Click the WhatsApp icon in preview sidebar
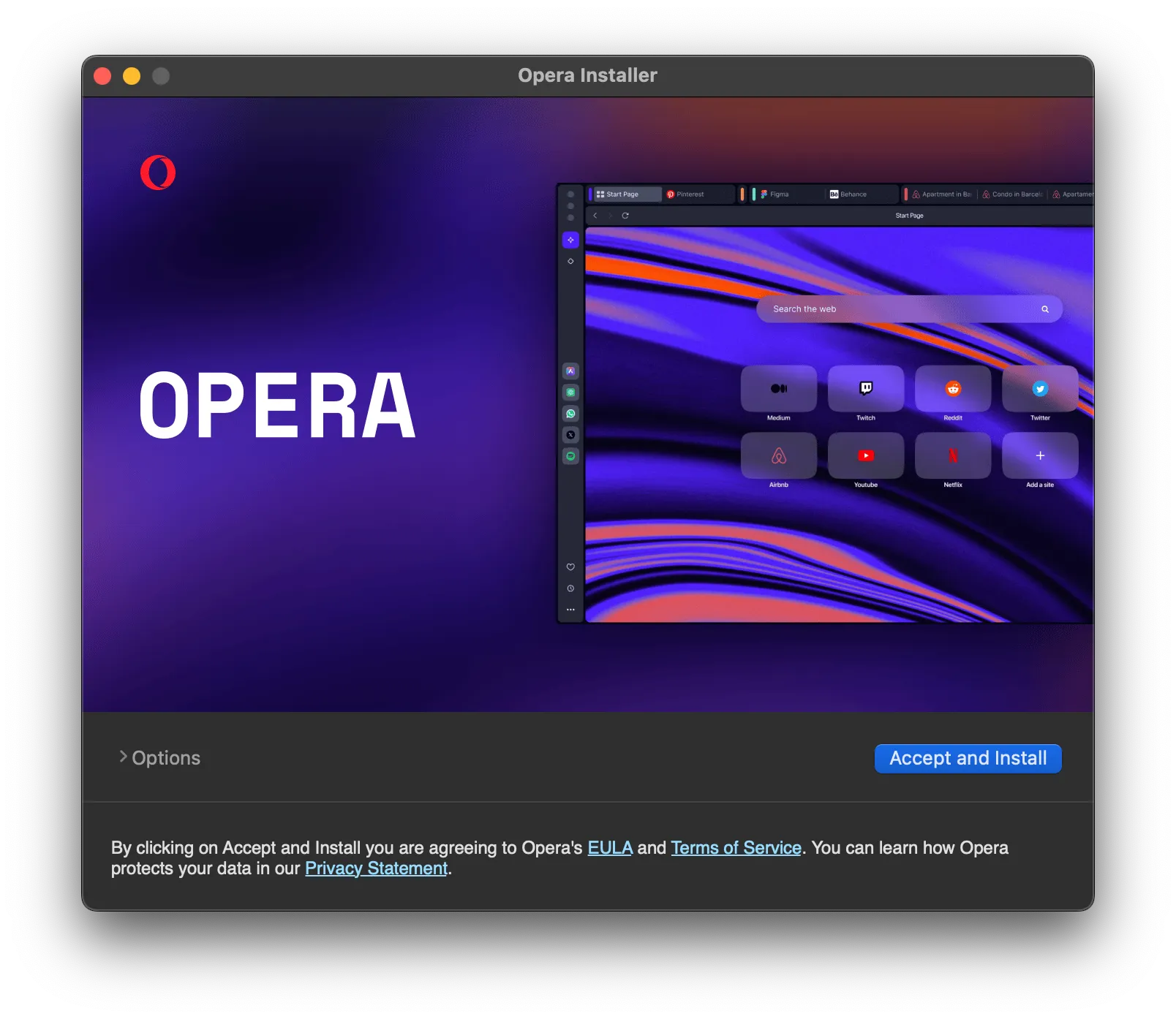 coord(570,414)
